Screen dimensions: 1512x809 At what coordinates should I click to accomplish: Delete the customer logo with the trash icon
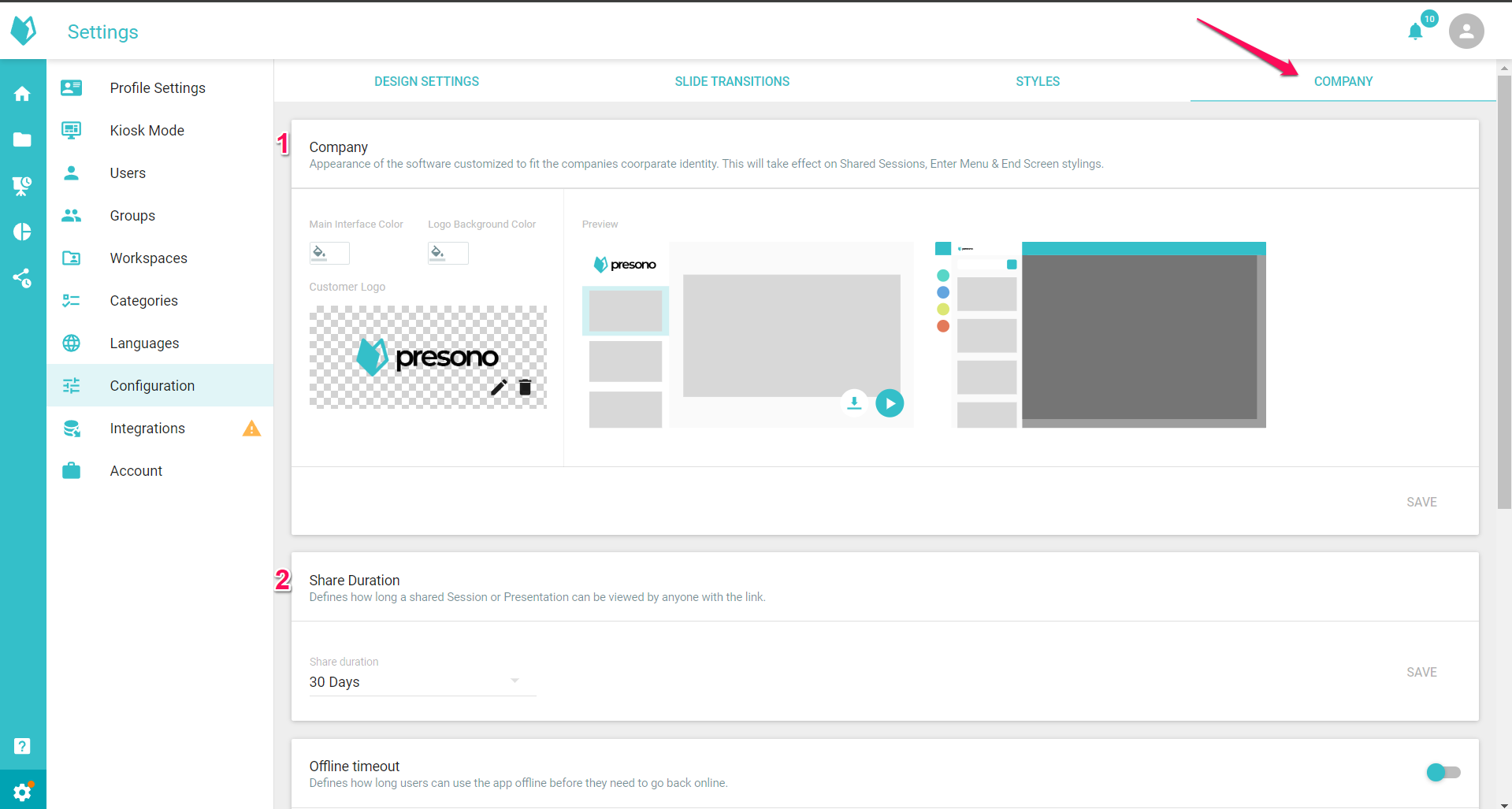click(525, 387)
